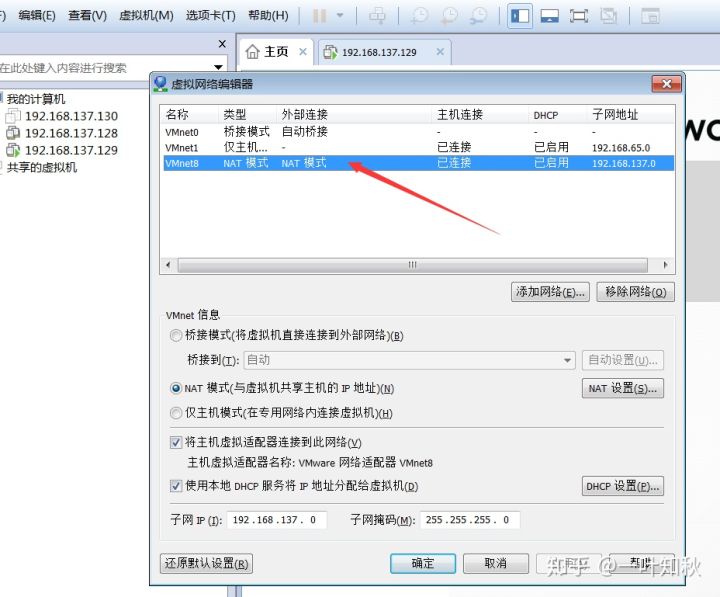Click the horizontal scrollbar thumb in network list
The height and width of the screenshot is (597, 720).
(x=412, y=265)
